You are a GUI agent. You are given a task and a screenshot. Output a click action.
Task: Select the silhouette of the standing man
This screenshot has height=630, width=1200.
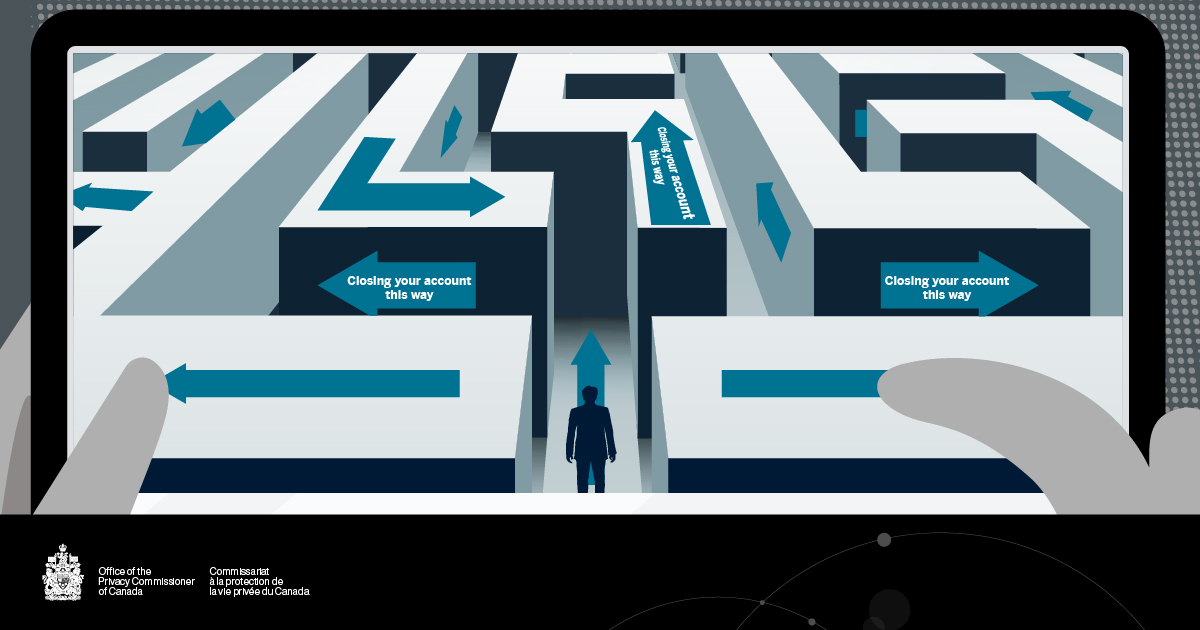[x=591, y=439]
